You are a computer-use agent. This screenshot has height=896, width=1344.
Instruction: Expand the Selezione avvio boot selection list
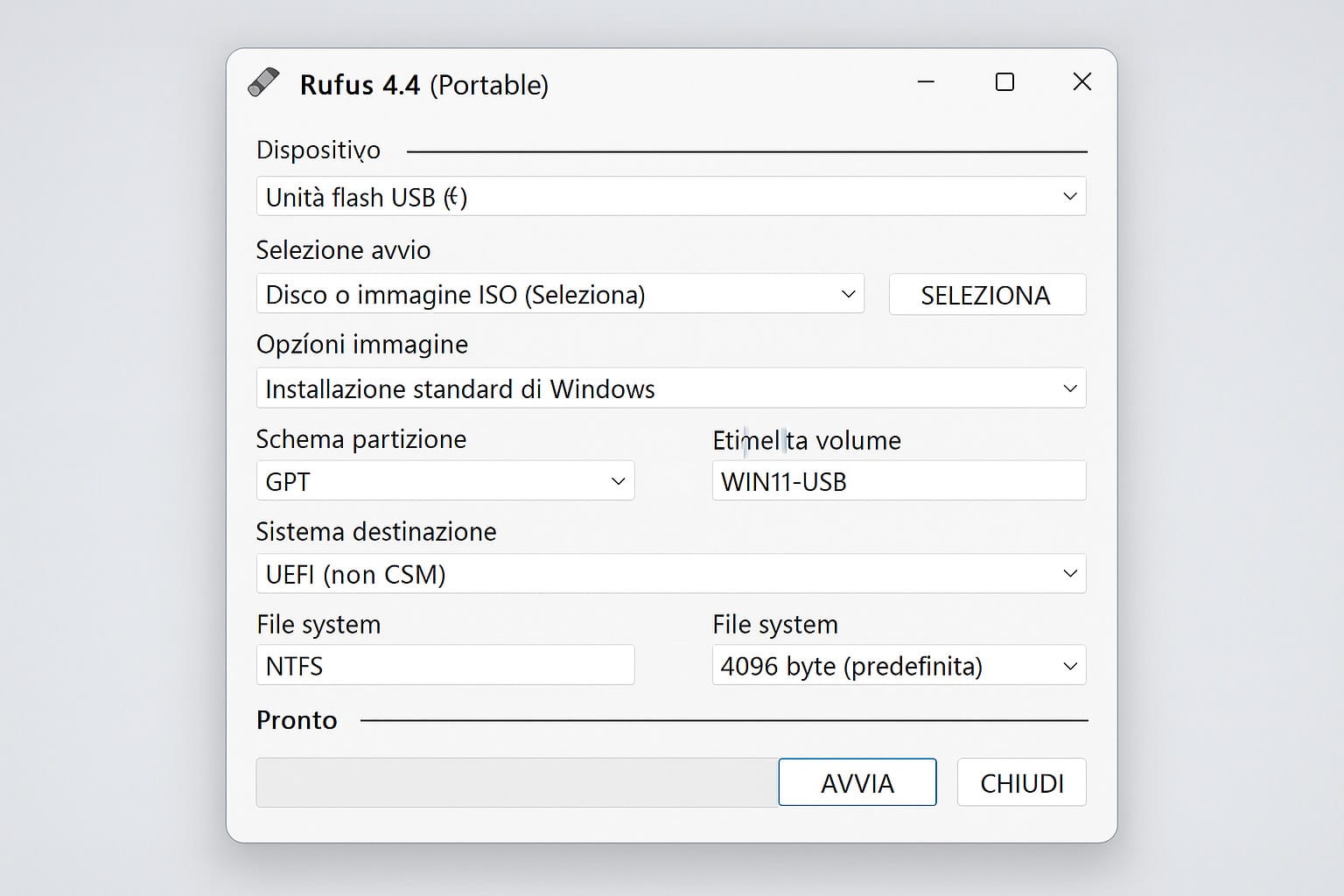[560, 295]
